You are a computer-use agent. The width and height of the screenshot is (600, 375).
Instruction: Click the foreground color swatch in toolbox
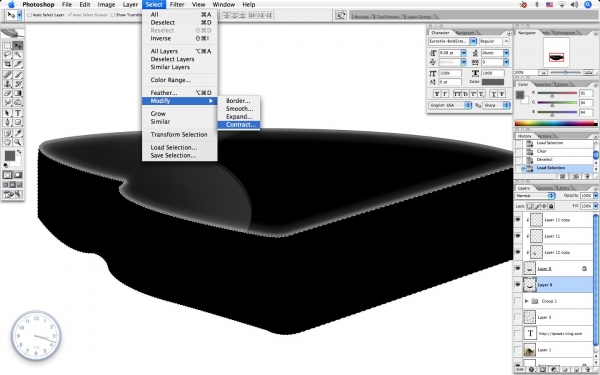click(10, 156)
